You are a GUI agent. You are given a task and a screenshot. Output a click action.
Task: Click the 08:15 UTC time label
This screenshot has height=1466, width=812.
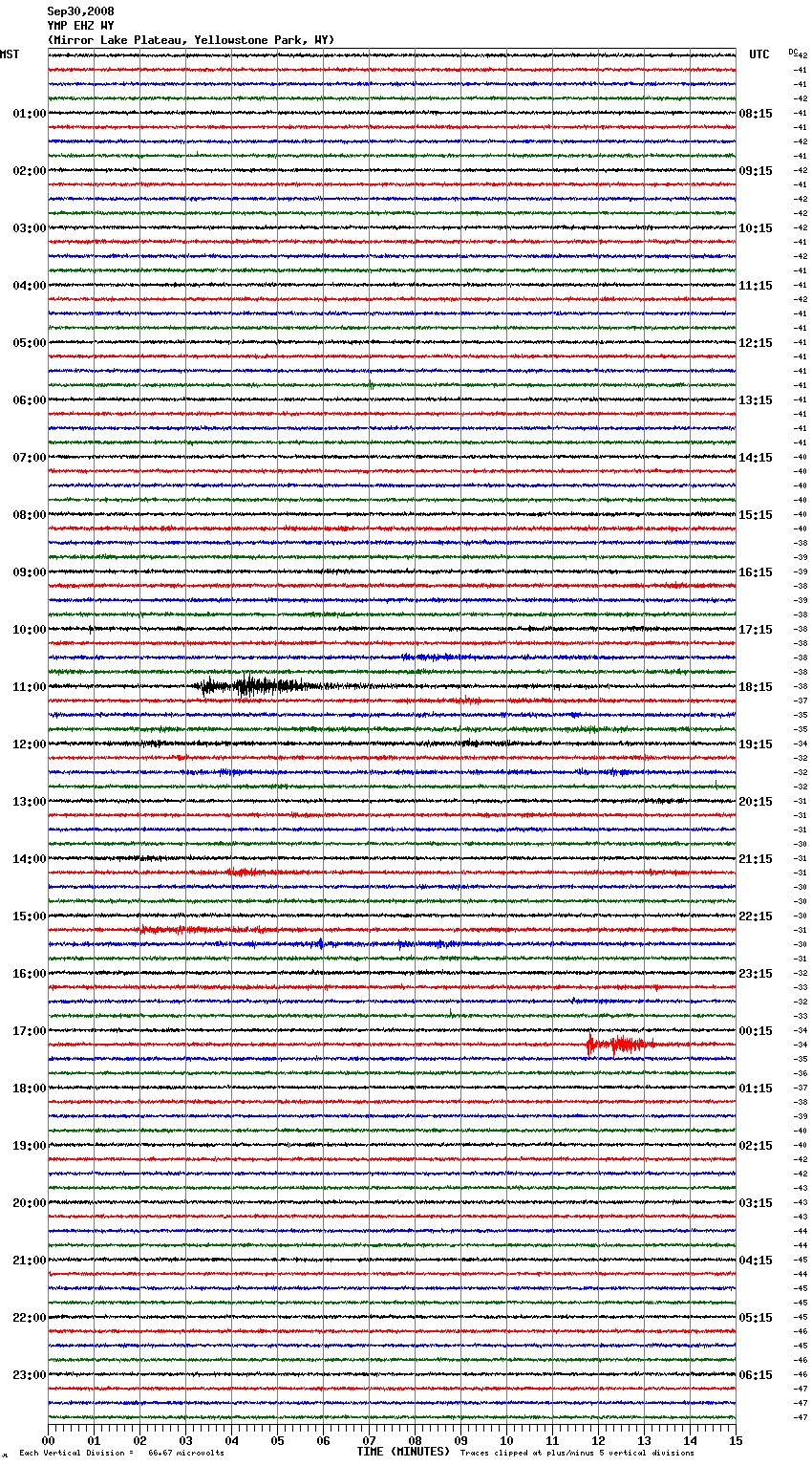[756, 114]
